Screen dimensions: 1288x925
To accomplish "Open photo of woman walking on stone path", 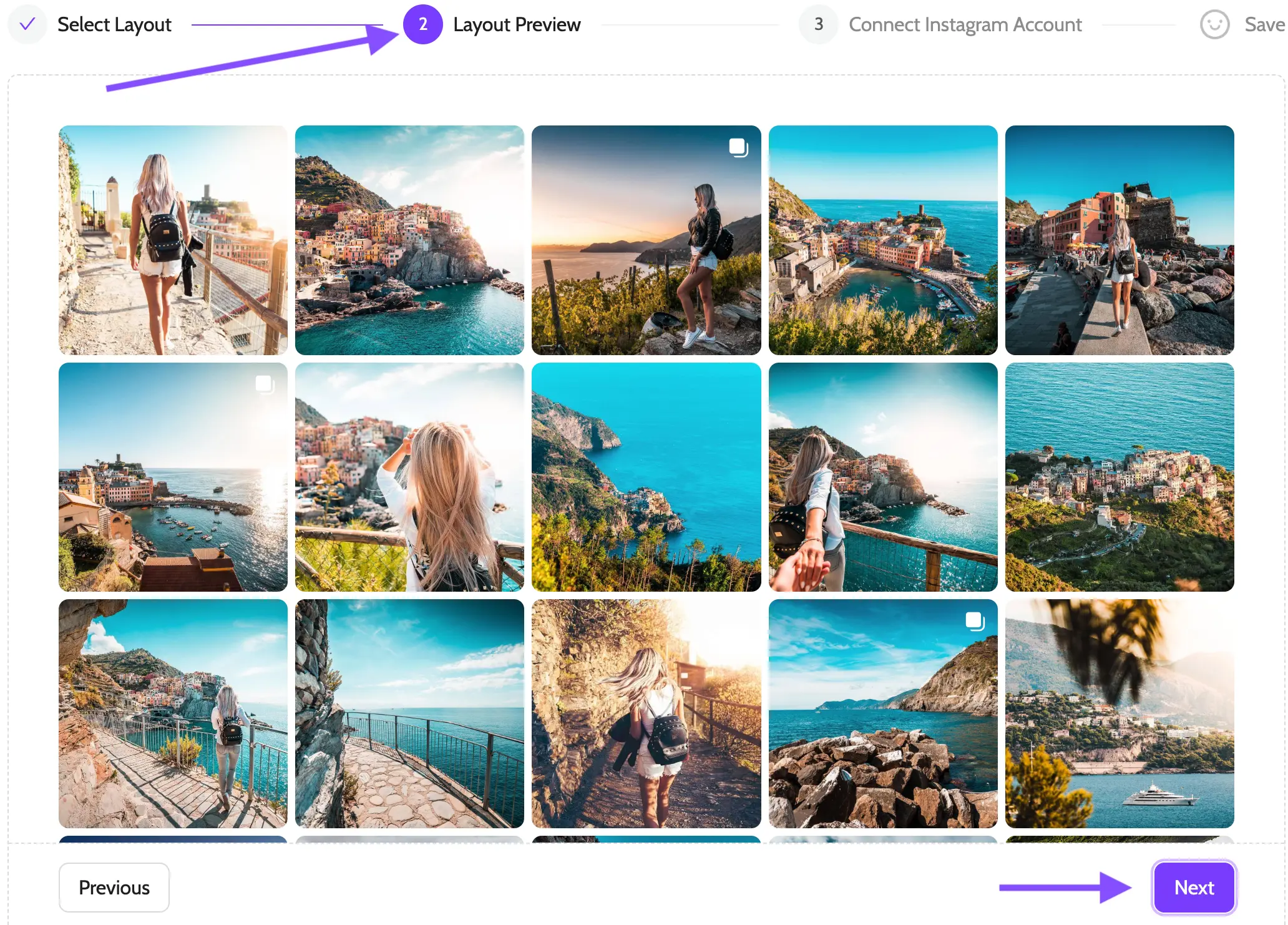I will coord(173,240).
